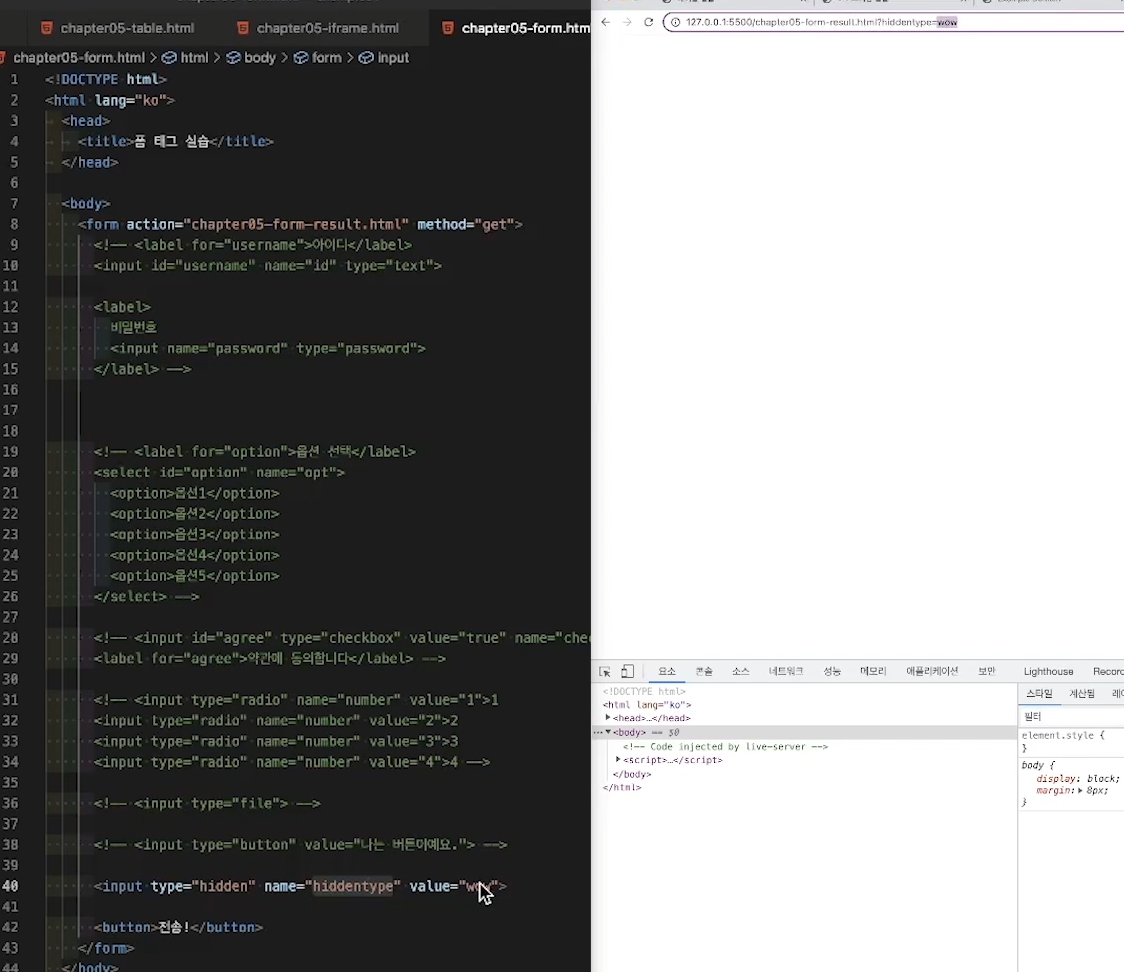Click the symbol icon beside form in the breadcrumb
Image resolution: width=1124 pixels, height=972 pixels.
click(301, 57)
